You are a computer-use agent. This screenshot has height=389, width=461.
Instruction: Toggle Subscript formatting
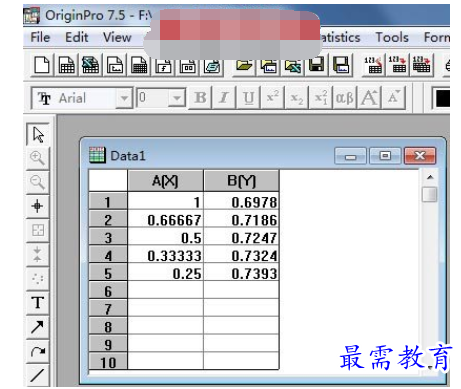[x=297, y=98]
